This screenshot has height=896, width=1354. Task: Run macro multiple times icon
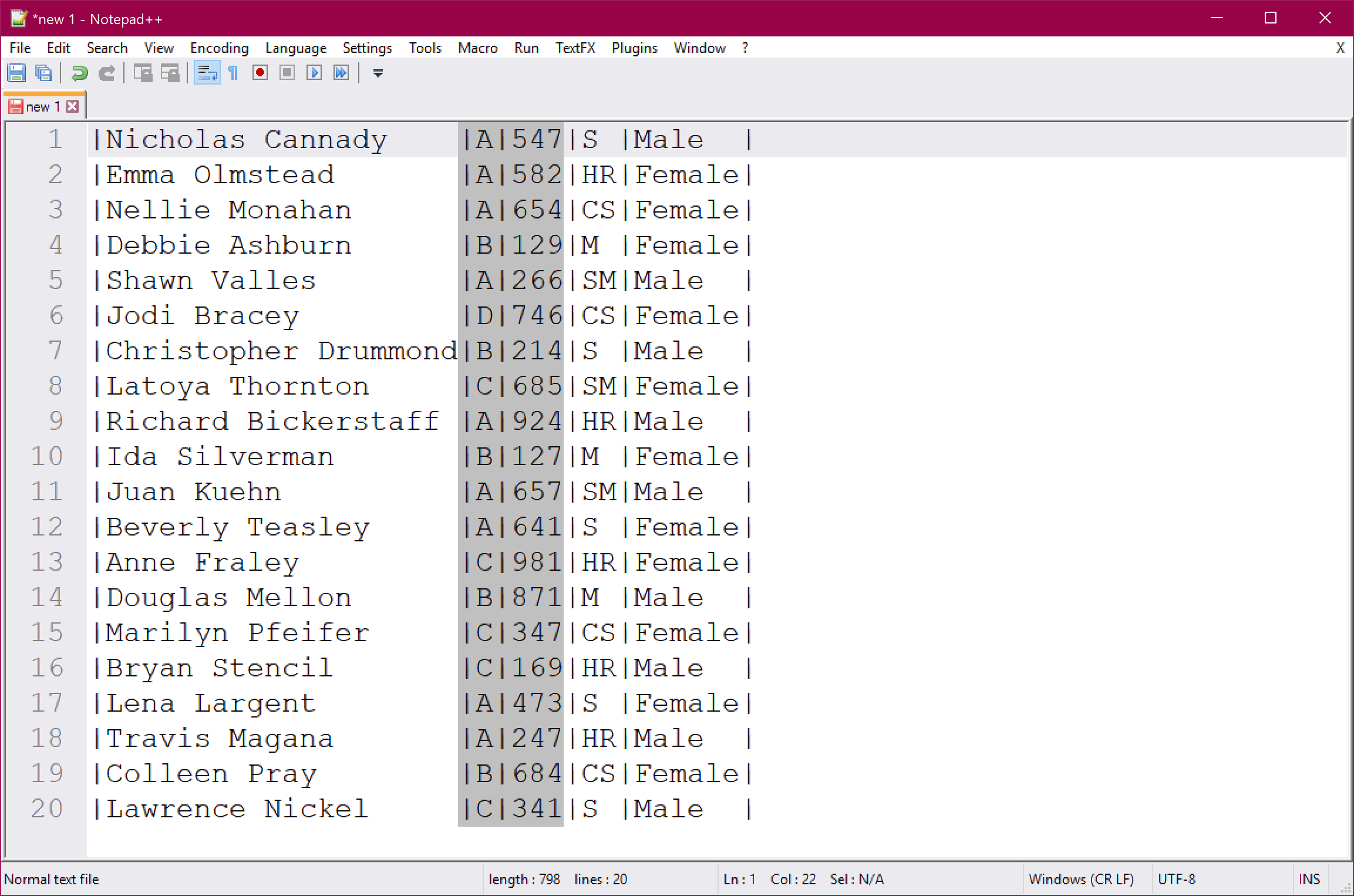click(x=341, y=73)
